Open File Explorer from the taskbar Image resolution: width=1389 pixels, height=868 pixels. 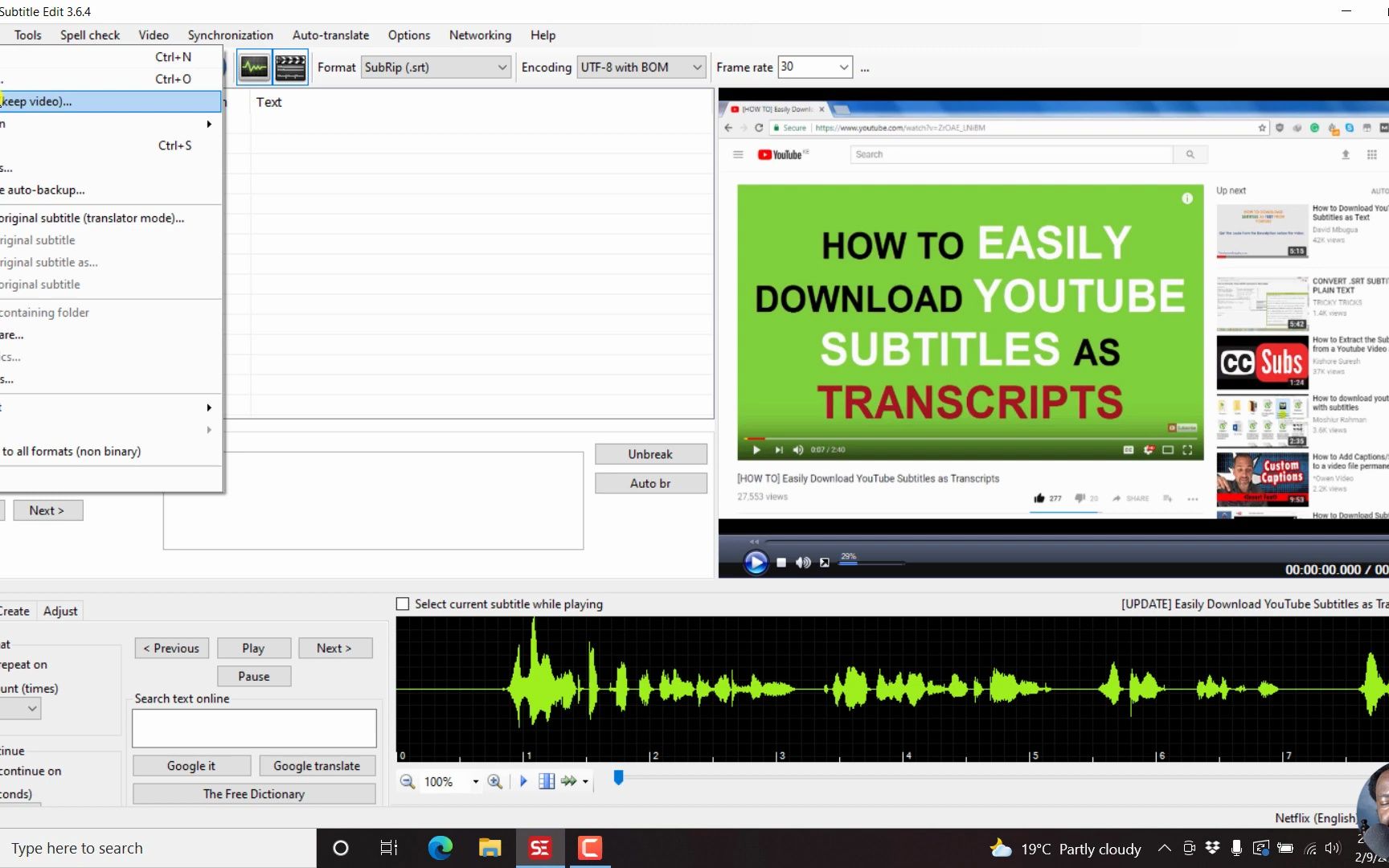point(490,848)
